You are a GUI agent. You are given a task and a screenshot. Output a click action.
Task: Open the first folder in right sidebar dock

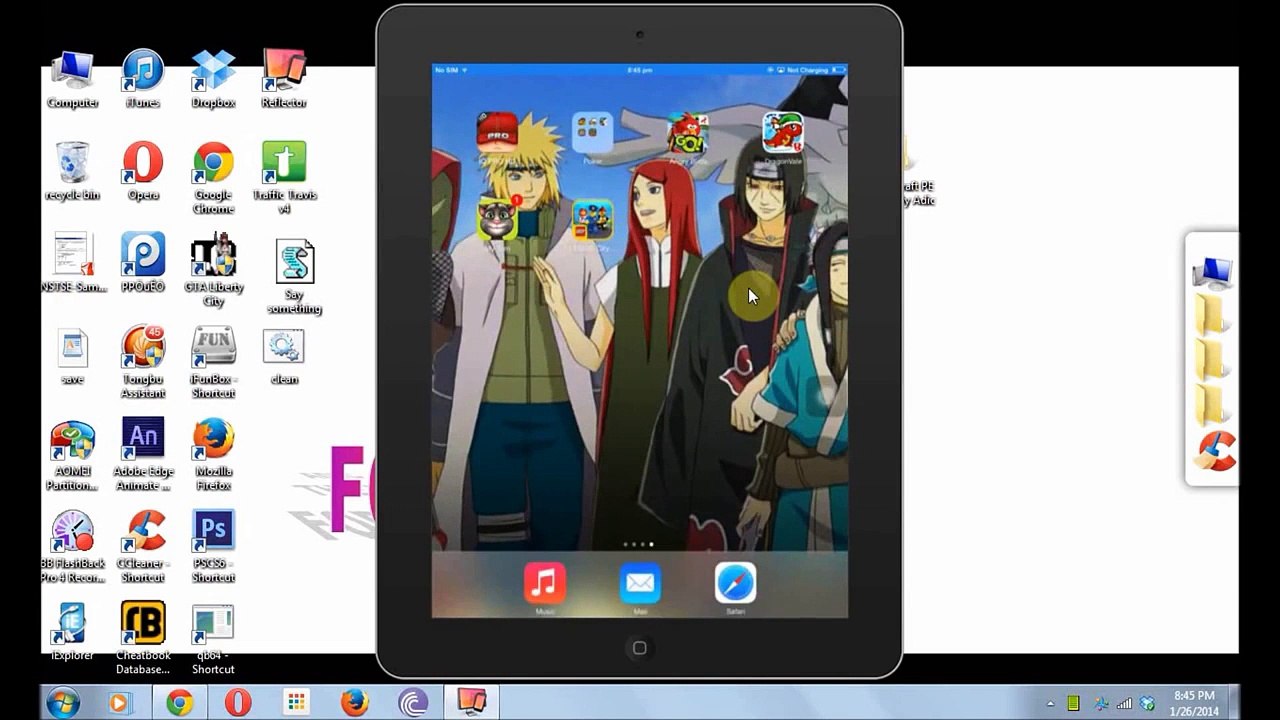click(x=1211, y=316)
